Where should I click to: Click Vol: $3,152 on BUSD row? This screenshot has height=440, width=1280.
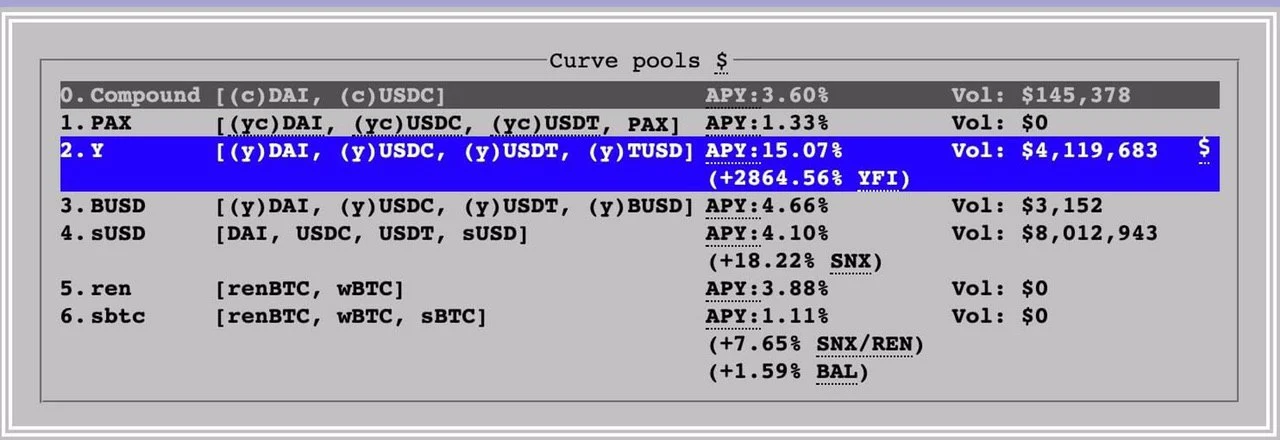[x=1027, y=206]
